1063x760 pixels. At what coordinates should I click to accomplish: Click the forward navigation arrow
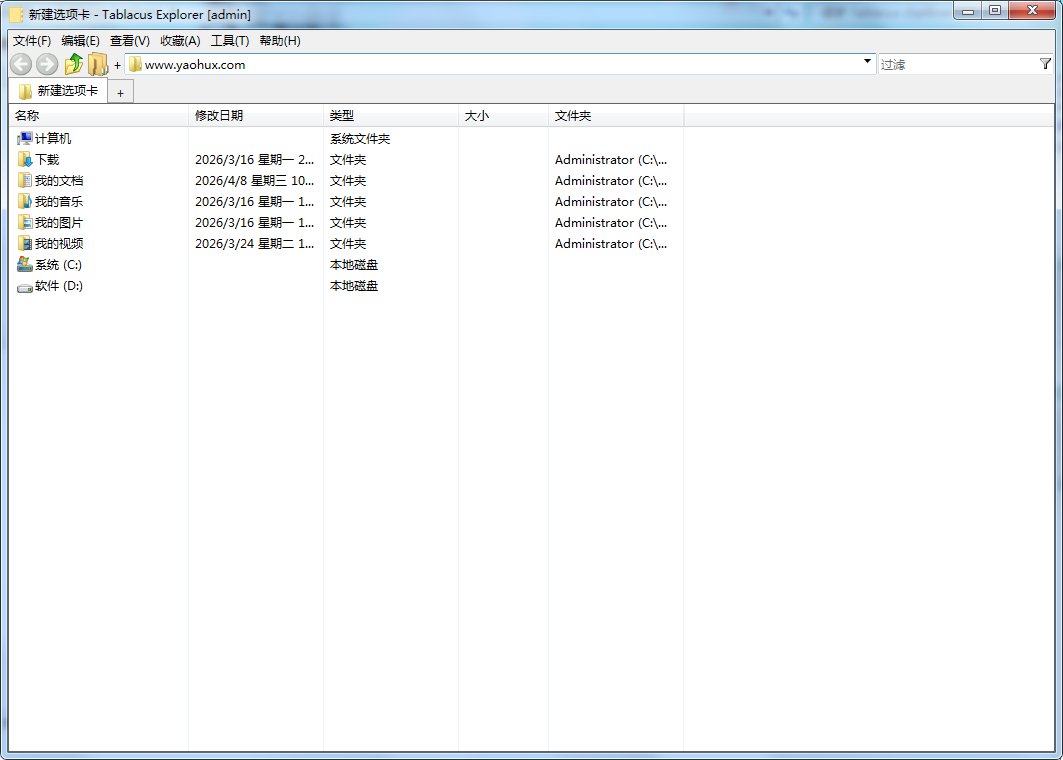tap(45, 64)
